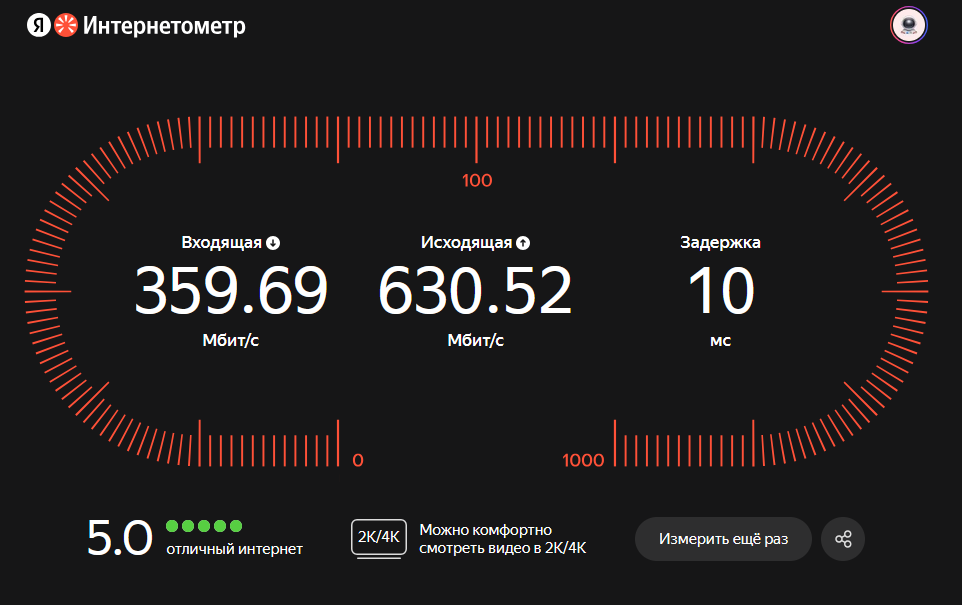Click the upload arrow icon beside Исходящая
Screen dimensions: 962x605
[x=523, y=243]
